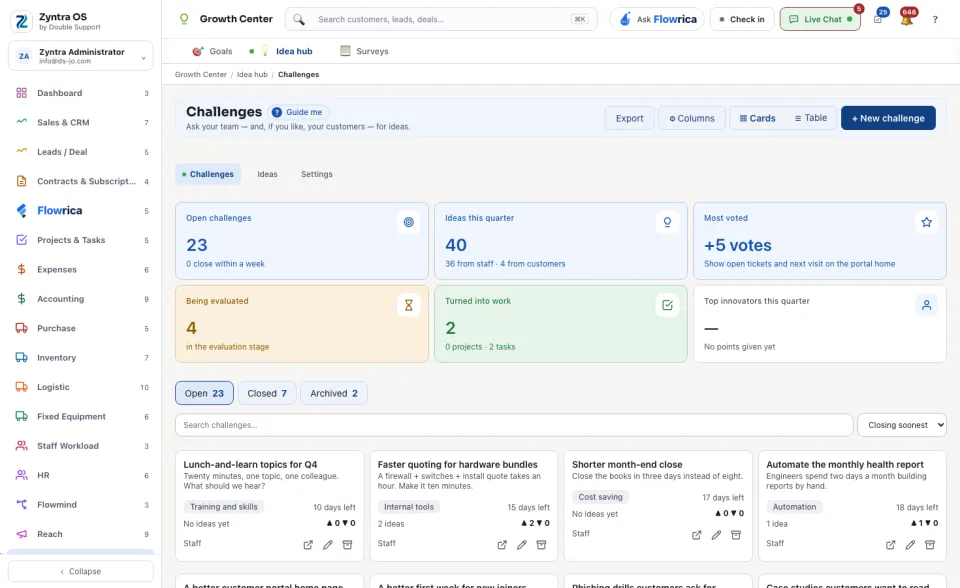Viewport: 960px width, 588px height.
Task: Open Sales & CRM module icon
Action: pos(21,122)
